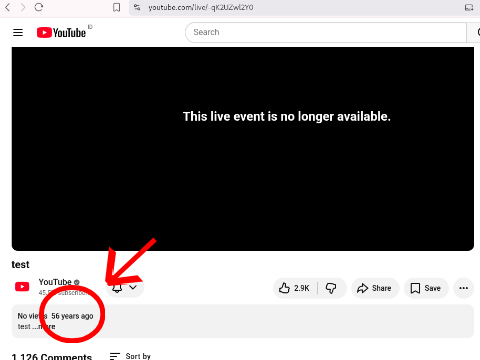Bookmark this page using the bookmark icon
Viewport: 480px width, 360px height.
click(116, 7)
